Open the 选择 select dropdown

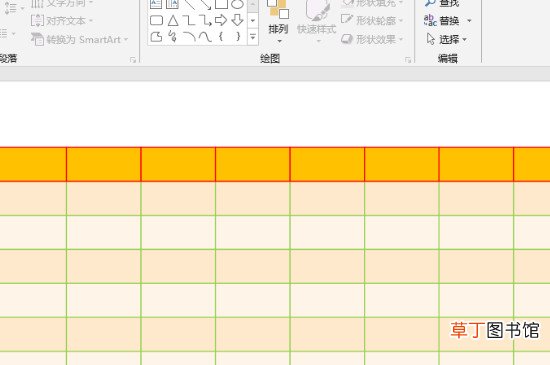point(447,39)
